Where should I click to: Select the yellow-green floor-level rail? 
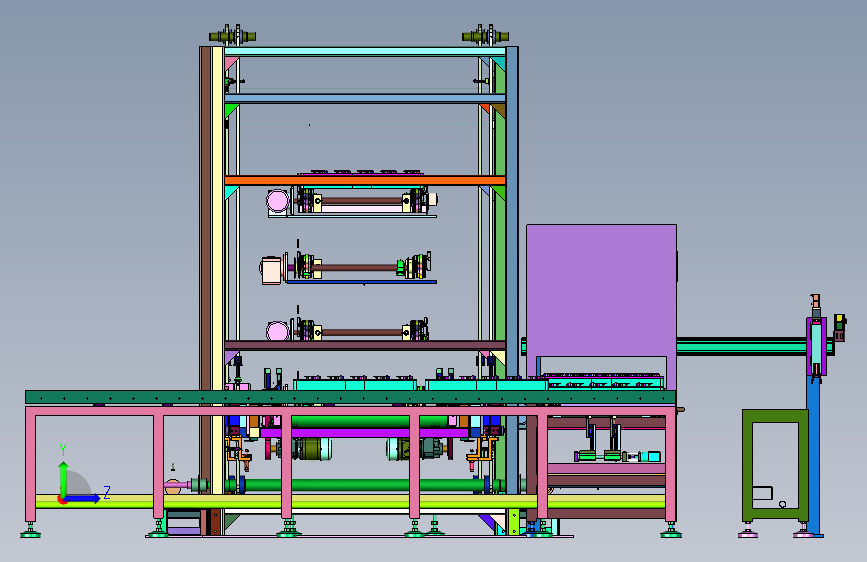[350, 502]
